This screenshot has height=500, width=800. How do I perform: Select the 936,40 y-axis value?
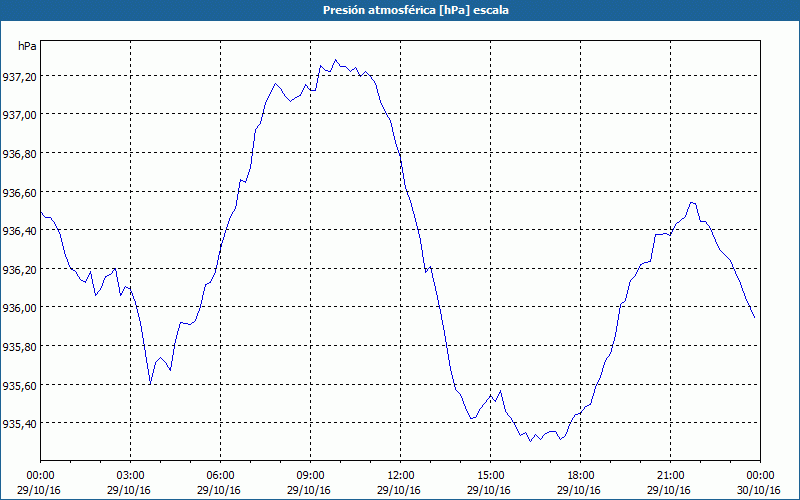pyautogui.click(x=19, y=232)
